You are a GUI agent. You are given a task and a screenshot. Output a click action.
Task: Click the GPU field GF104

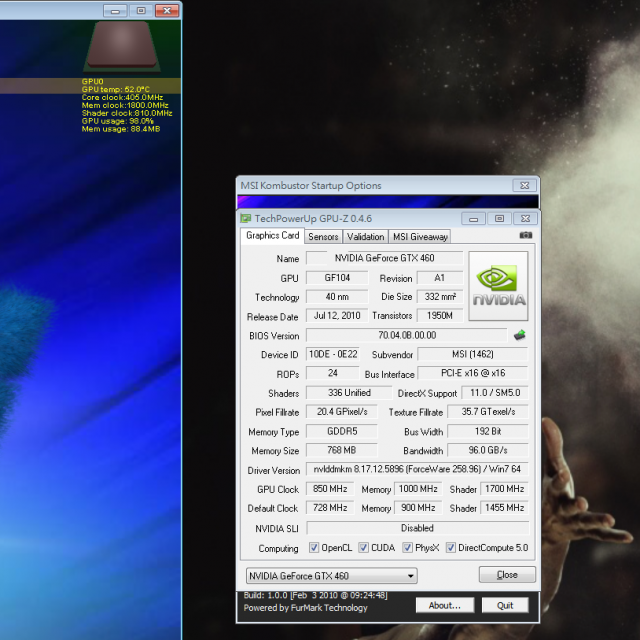coord(337,278)
